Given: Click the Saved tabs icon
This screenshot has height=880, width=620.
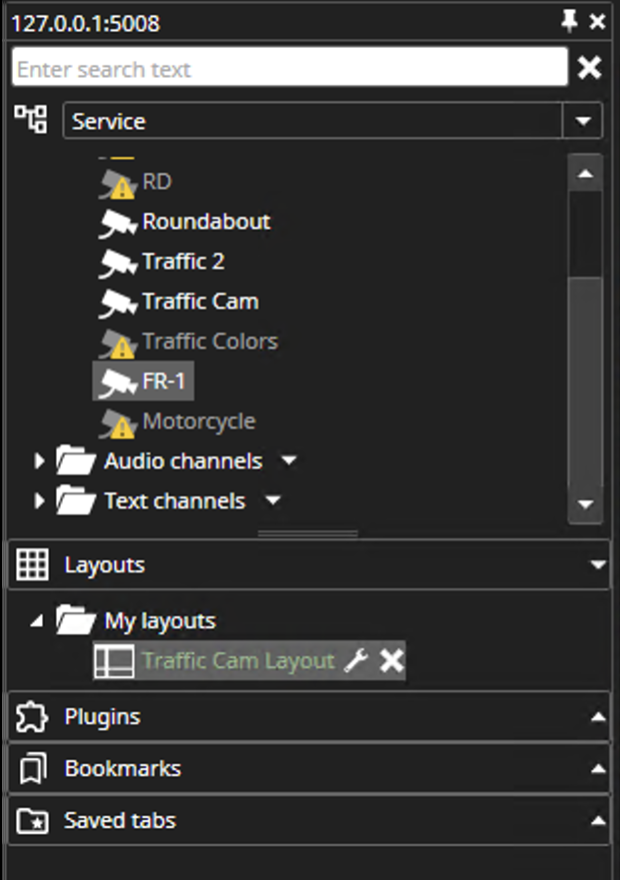Looking at the screenshot, I should [33, 820].
